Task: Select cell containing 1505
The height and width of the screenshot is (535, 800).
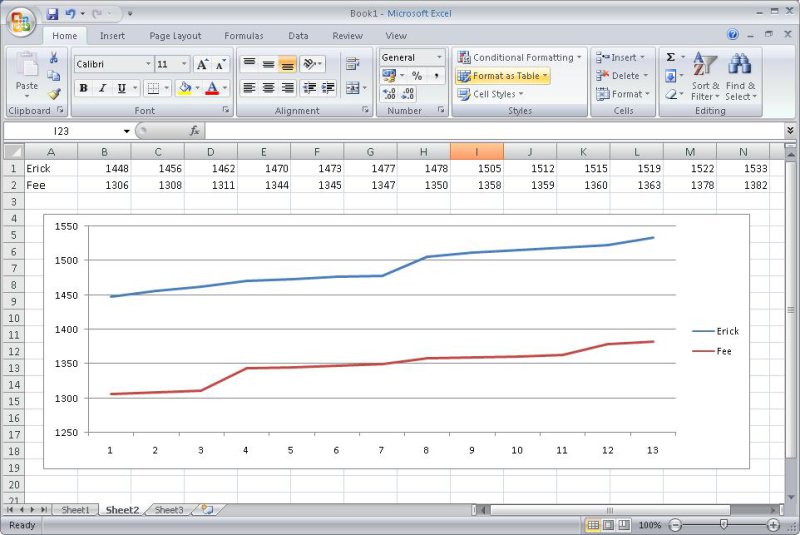Action: (477, 168)
